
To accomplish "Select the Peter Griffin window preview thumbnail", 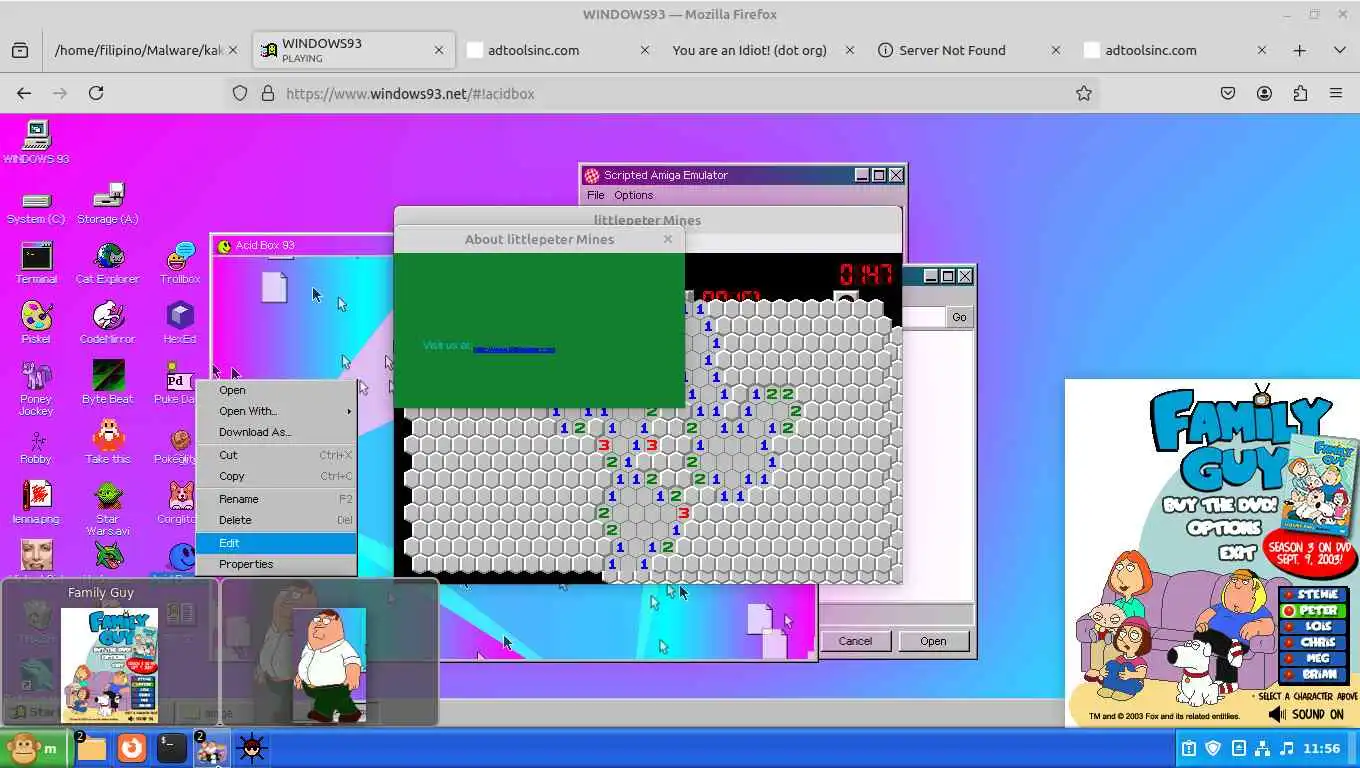I will tap(329, 652).
